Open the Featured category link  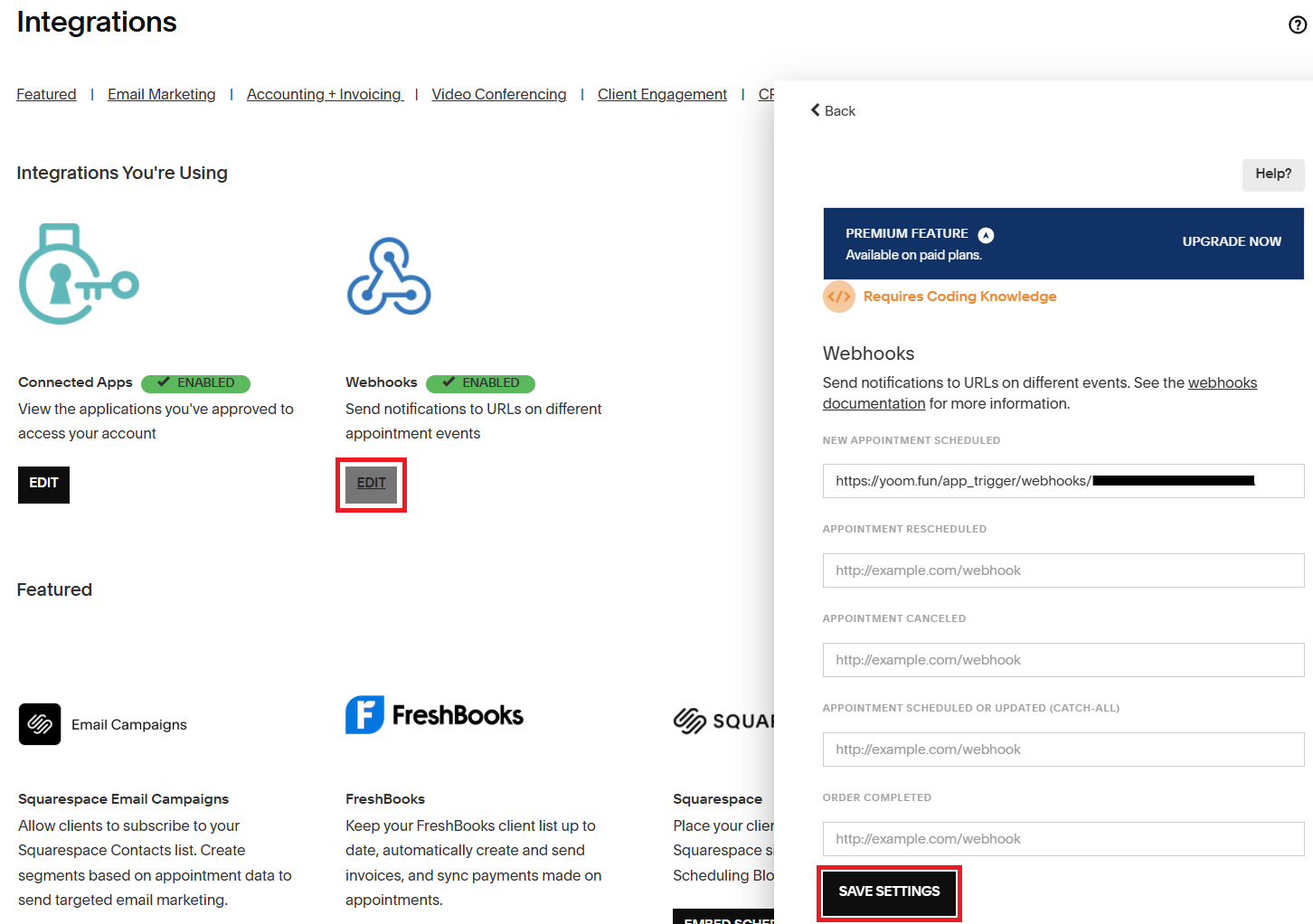pos(46,94)
